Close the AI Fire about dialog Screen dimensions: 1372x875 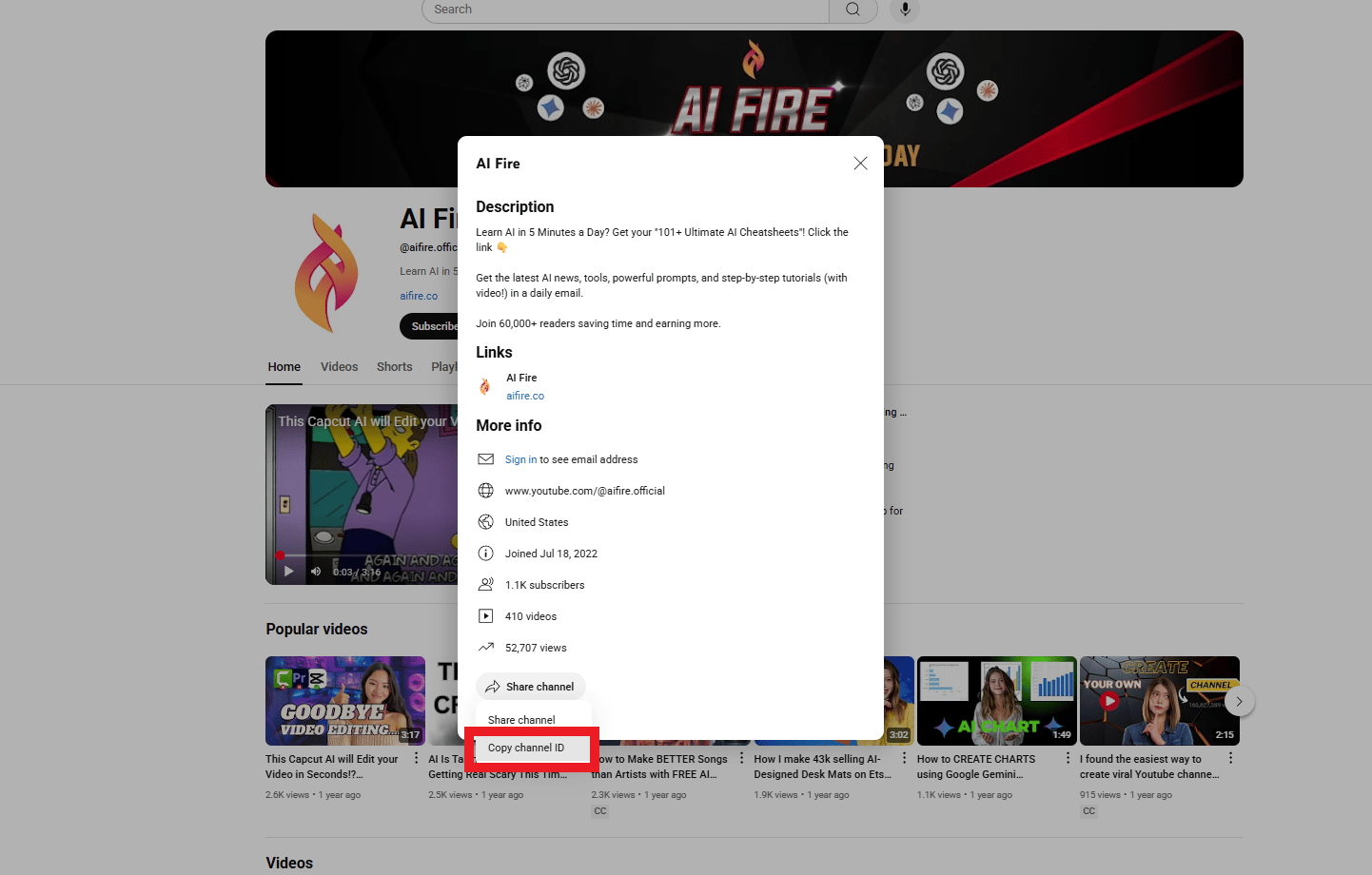(x=860, y=164)
